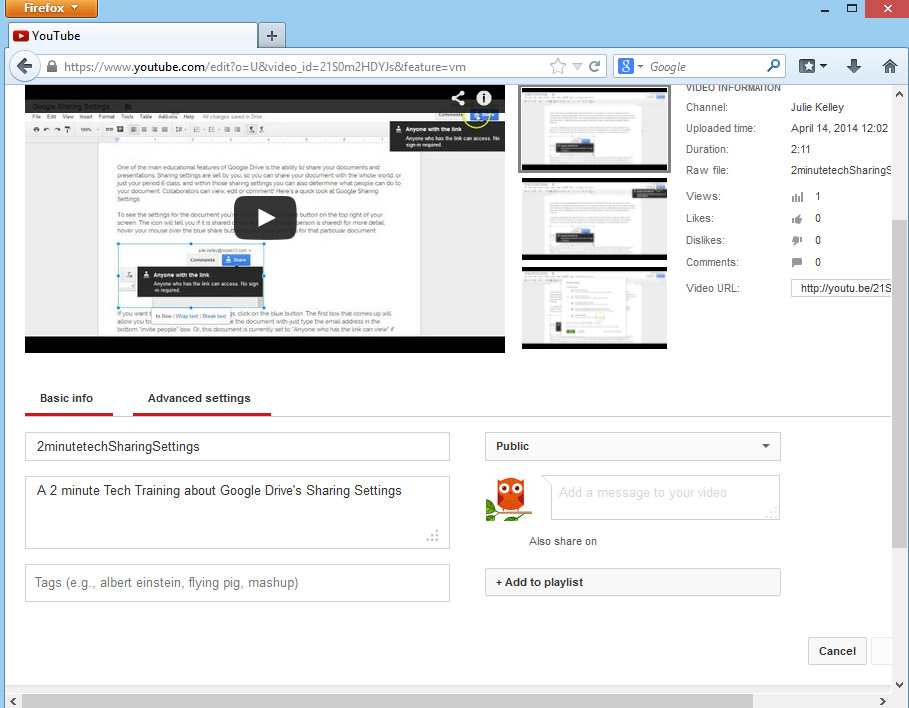Click the video title field 2minutetechSharingSettings
Image resolution: width=909 pixels, height=708 pixels.
237,446
